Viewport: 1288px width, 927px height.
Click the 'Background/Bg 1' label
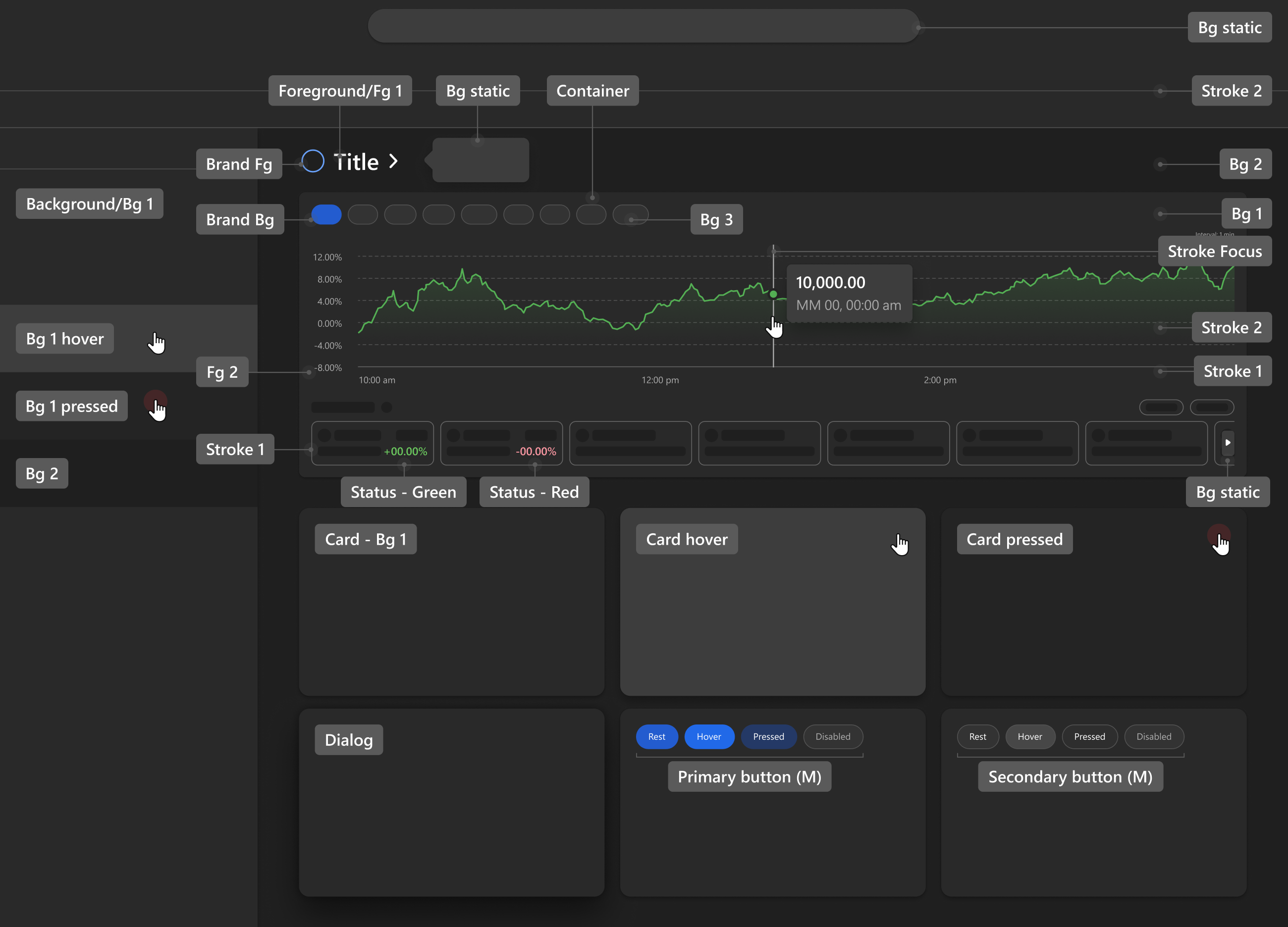tap(90, 204)
